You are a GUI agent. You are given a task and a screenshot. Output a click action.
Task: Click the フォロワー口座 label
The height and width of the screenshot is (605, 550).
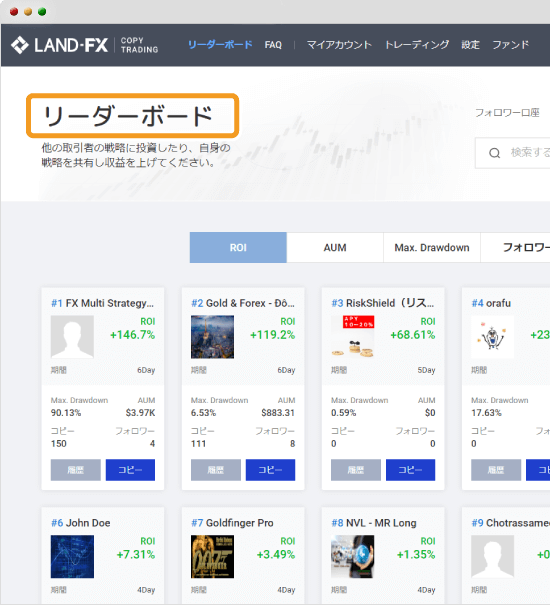pyautogui.click(x=507, y=113)
